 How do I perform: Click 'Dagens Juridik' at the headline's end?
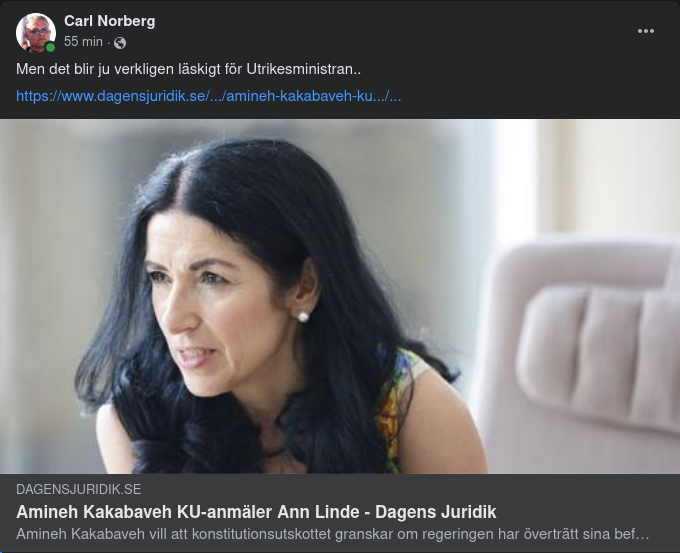435,512
